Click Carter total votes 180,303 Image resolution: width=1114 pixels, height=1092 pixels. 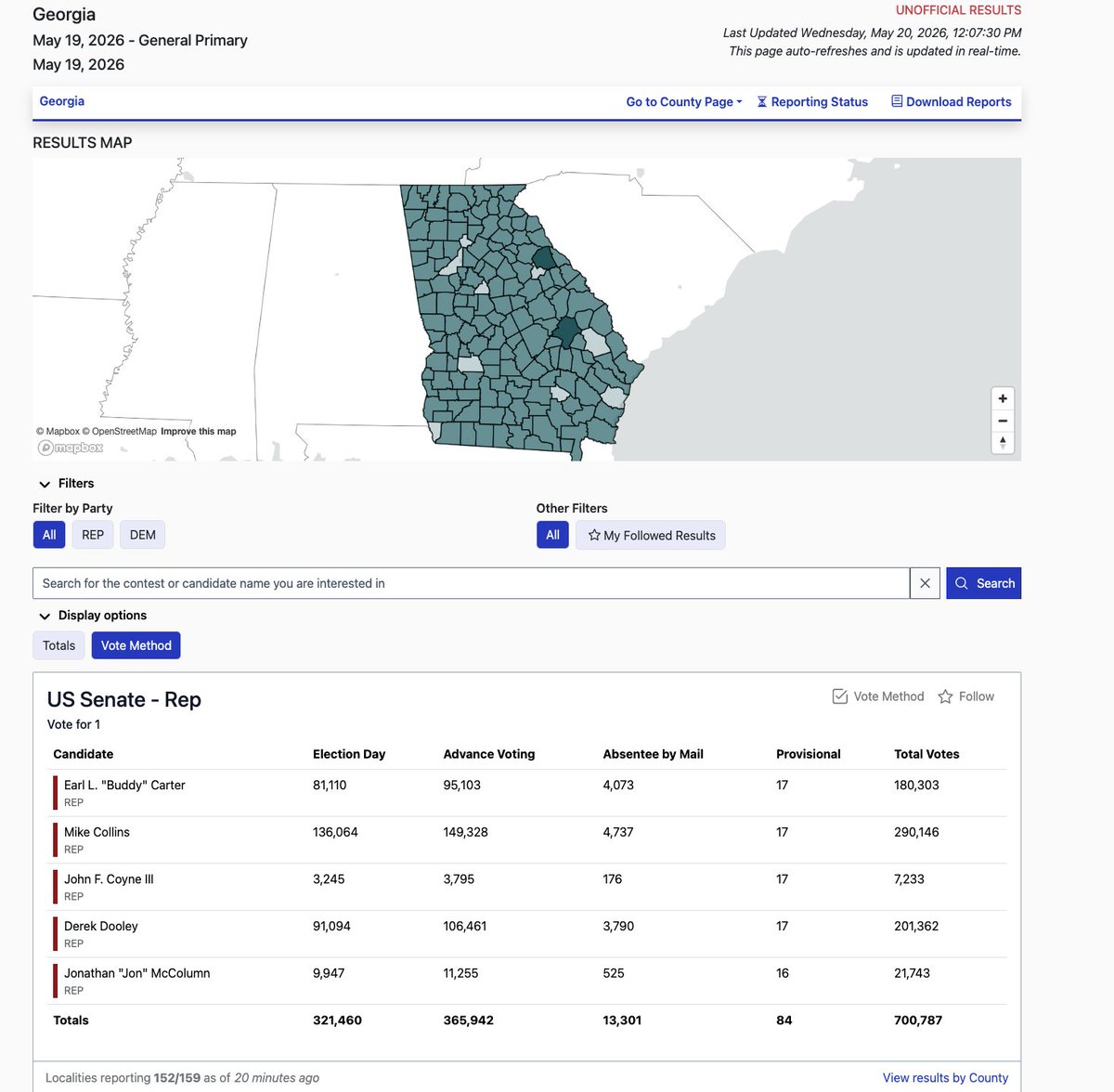tap(916, 786)
